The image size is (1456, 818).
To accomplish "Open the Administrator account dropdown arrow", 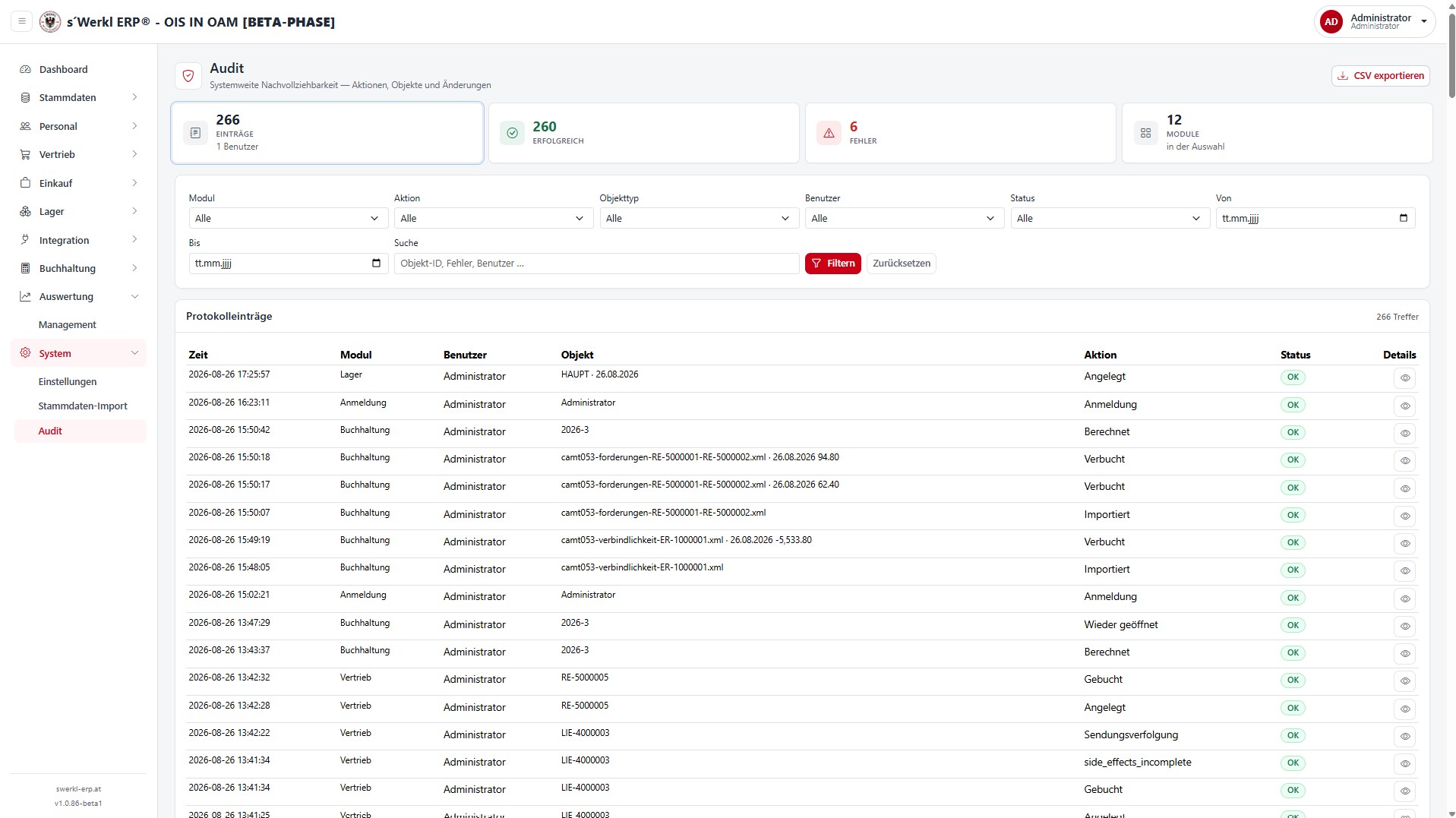I will [1423, 22].
